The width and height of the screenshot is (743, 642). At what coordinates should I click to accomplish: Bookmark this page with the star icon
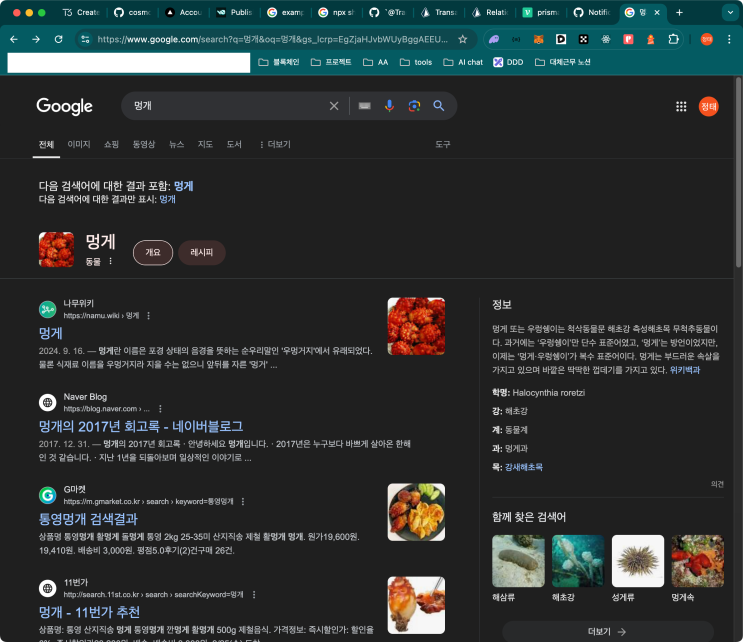462,39
